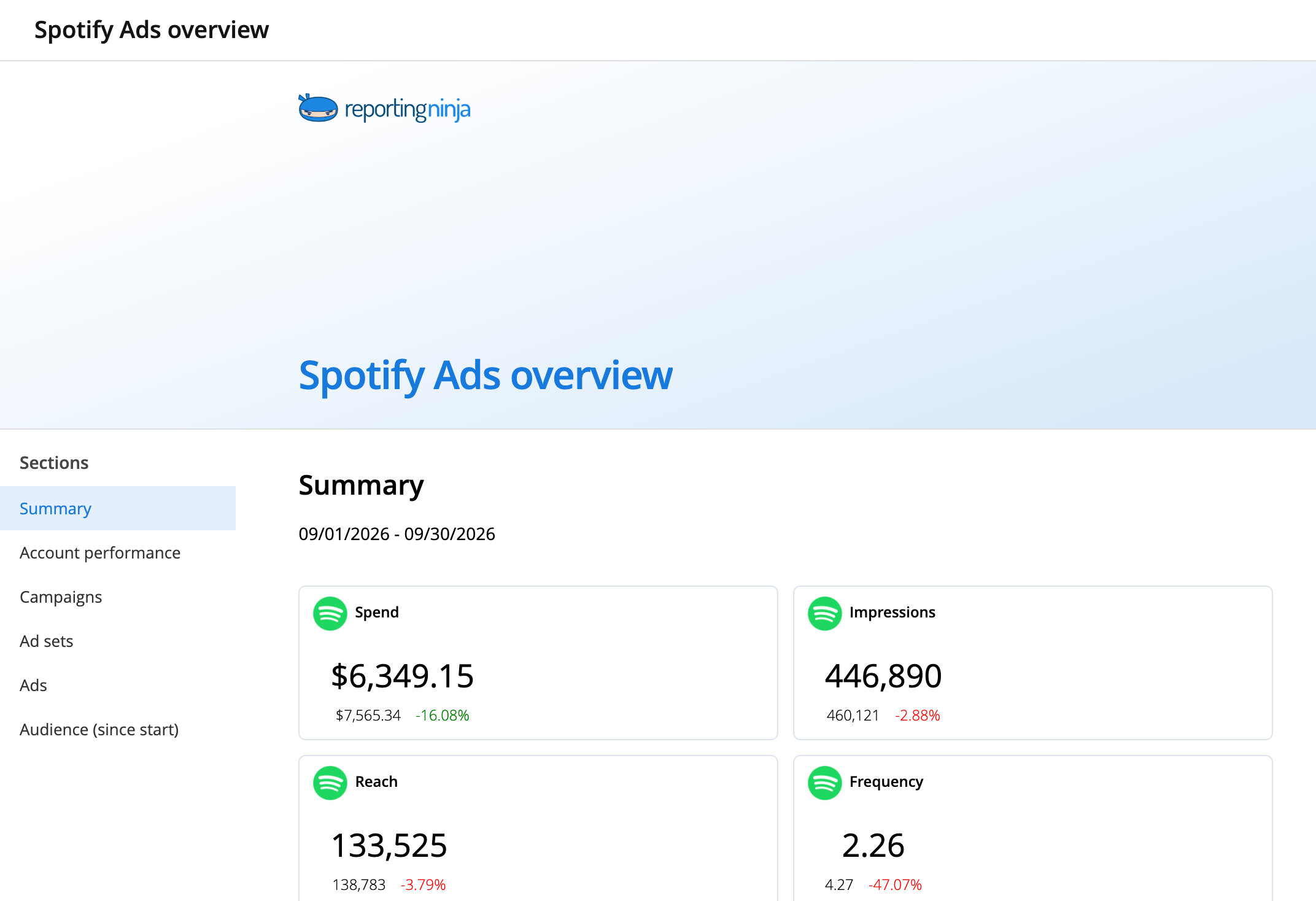Click the Summary heading

pyautogui.click(x=361, y=485)
